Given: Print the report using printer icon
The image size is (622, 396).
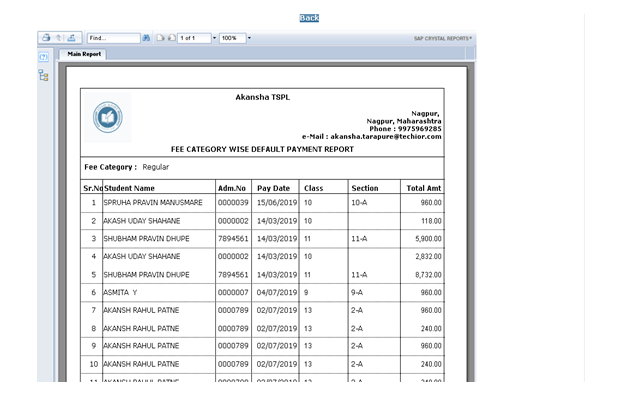Looking at the screenshot, I should tap(46, 38).
